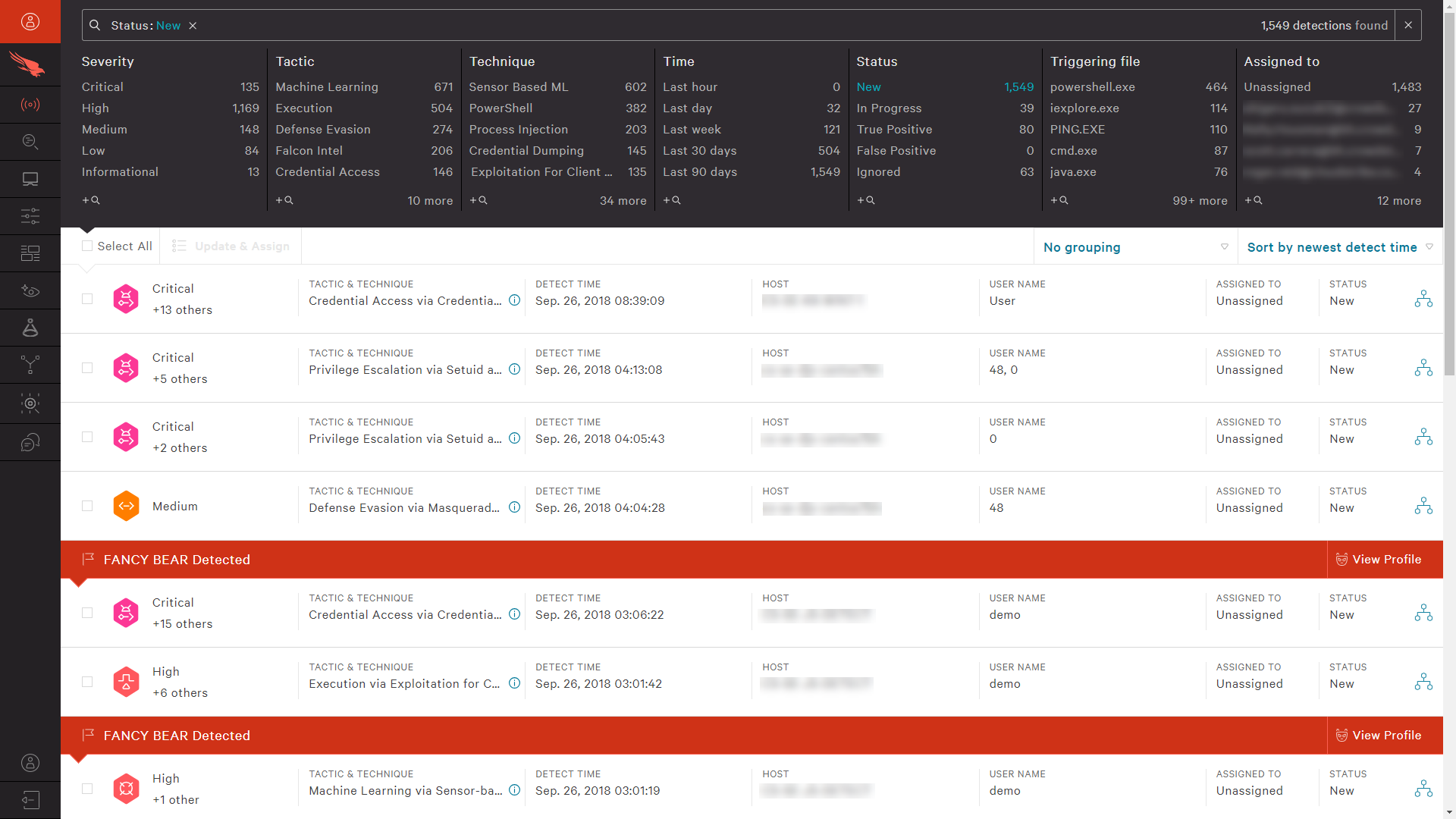
Task: Open the Dashboards sidebar icon
Action: tap(30, 253)
